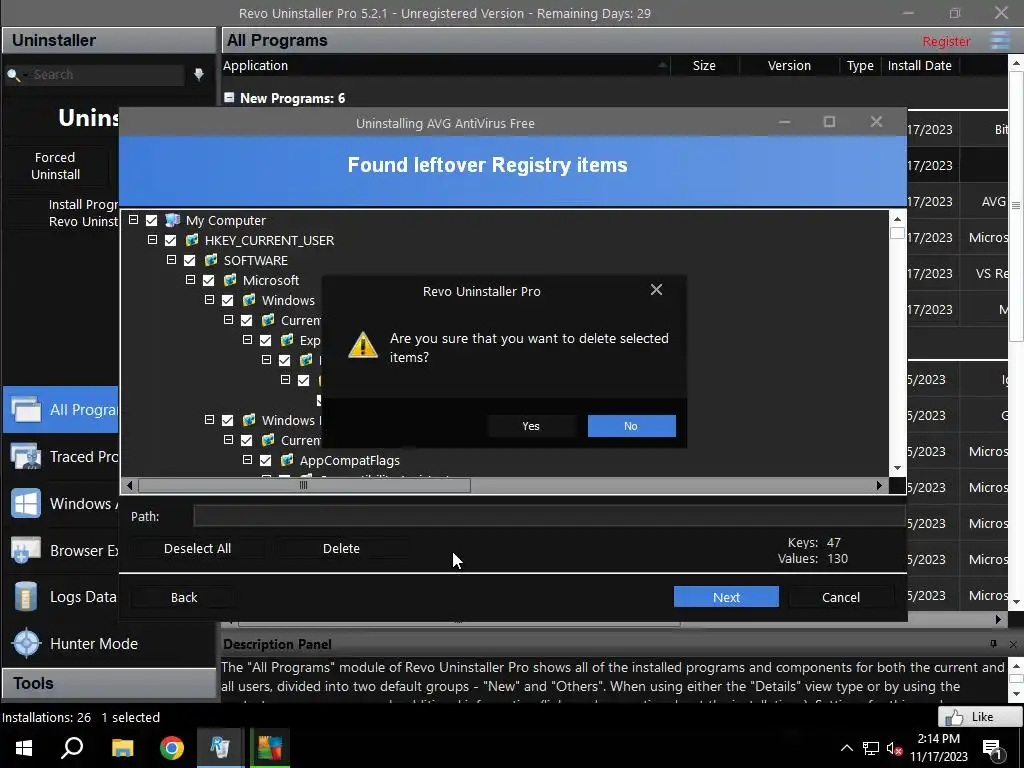The image size is (1024, 768).
Task: Uncheck the SOFTWARE checkbox
Action: (x=189, y=261)
